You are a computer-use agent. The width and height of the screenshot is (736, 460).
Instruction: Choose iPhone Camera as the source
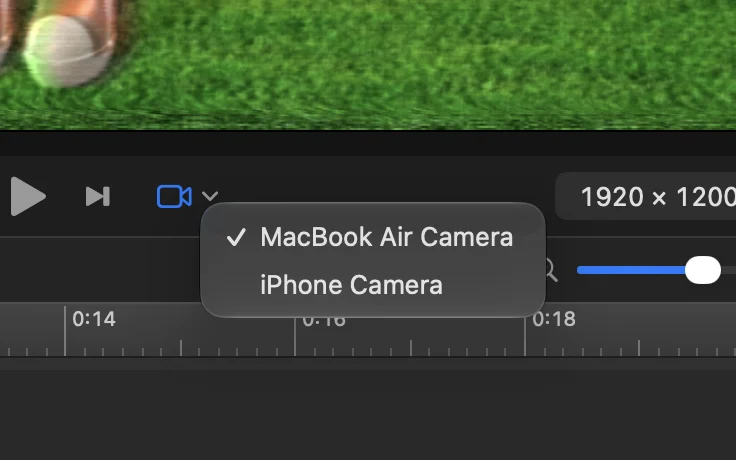(373, 285)
